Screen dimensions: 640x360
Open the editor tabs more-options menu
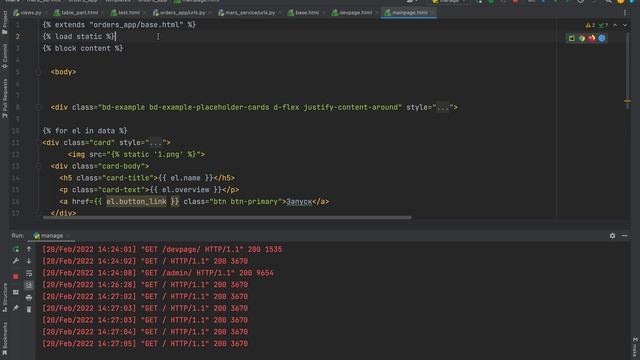pyautogui.click(x=625, y=13)
